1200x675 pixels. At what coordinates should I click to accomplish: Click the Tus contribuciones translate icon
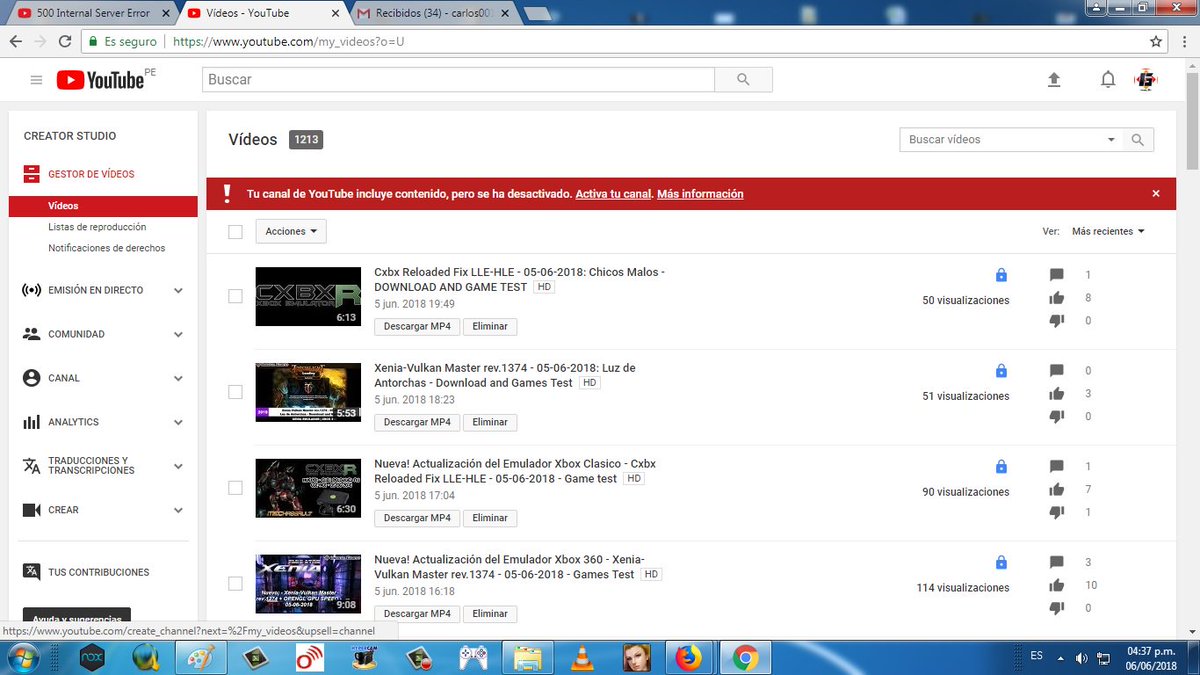coord(31,572)
